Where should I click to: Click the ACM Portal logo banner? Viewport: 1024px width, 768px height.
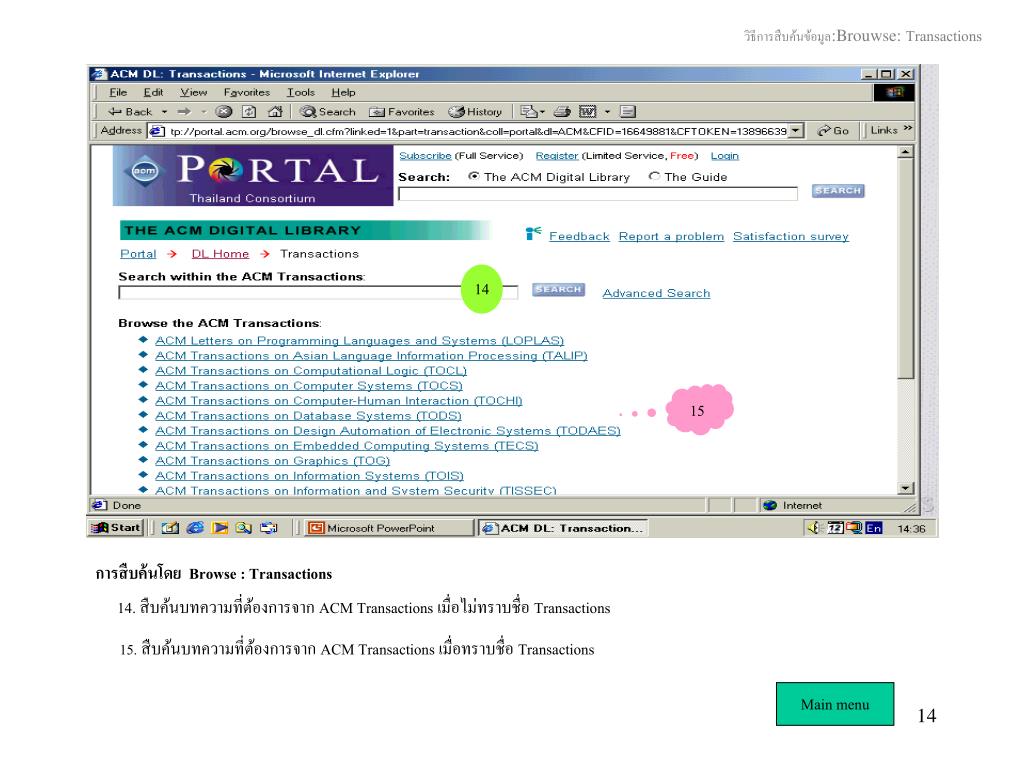253,176
